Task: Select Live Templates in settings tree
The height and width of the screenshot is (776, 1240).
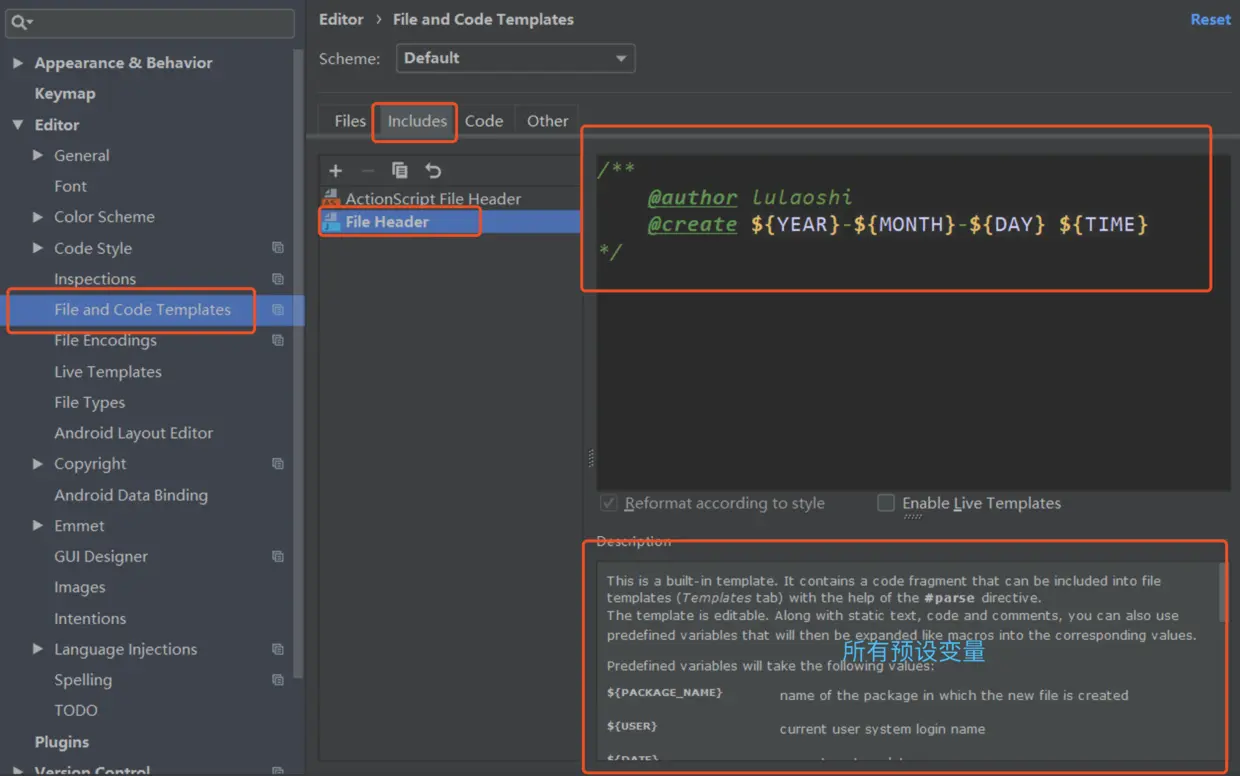Action: coord(108,372)
